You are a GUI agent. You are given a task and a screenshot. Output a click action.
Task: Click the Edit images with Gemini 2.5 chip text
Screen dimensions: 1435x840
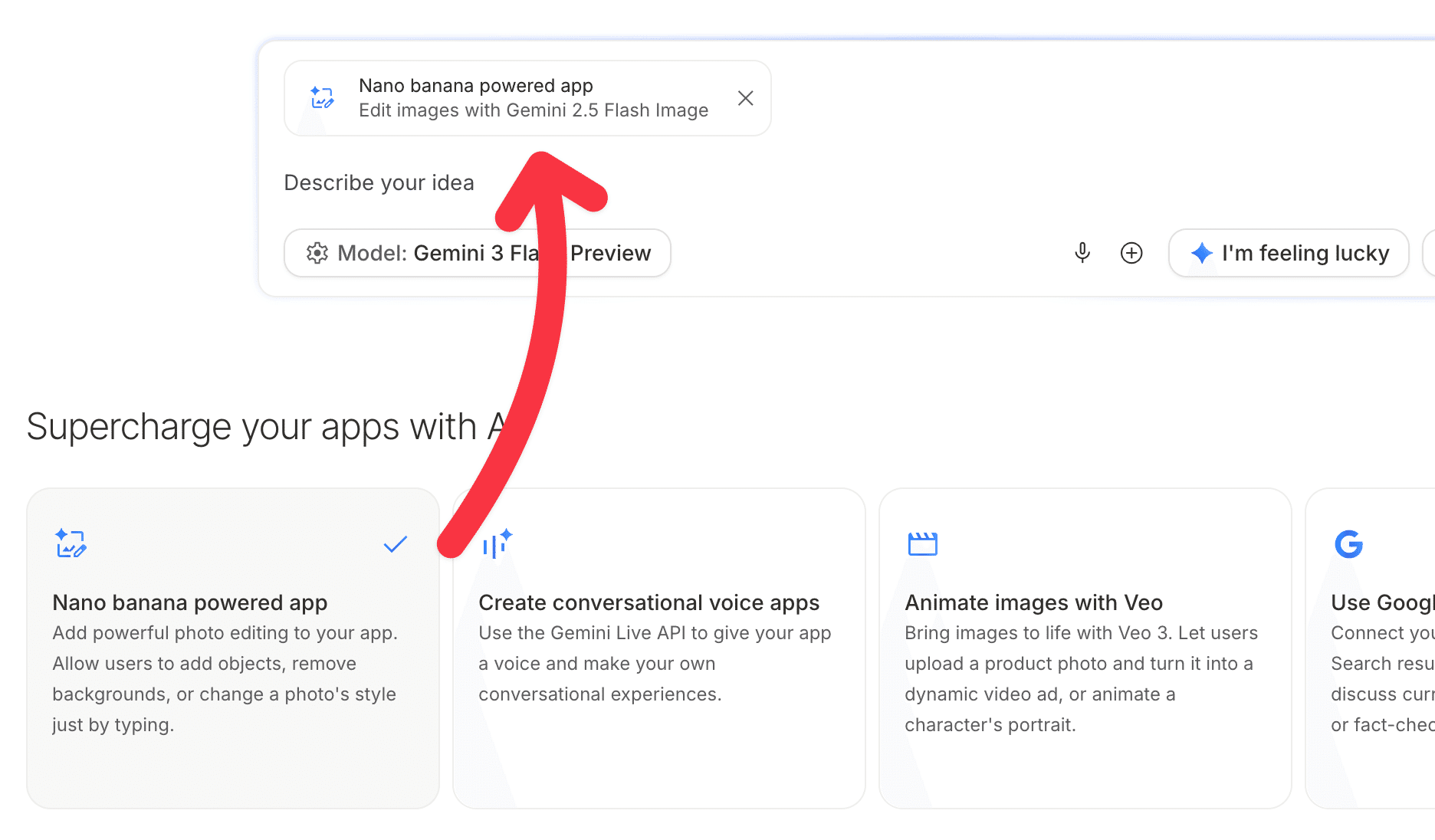coord(534,110)
